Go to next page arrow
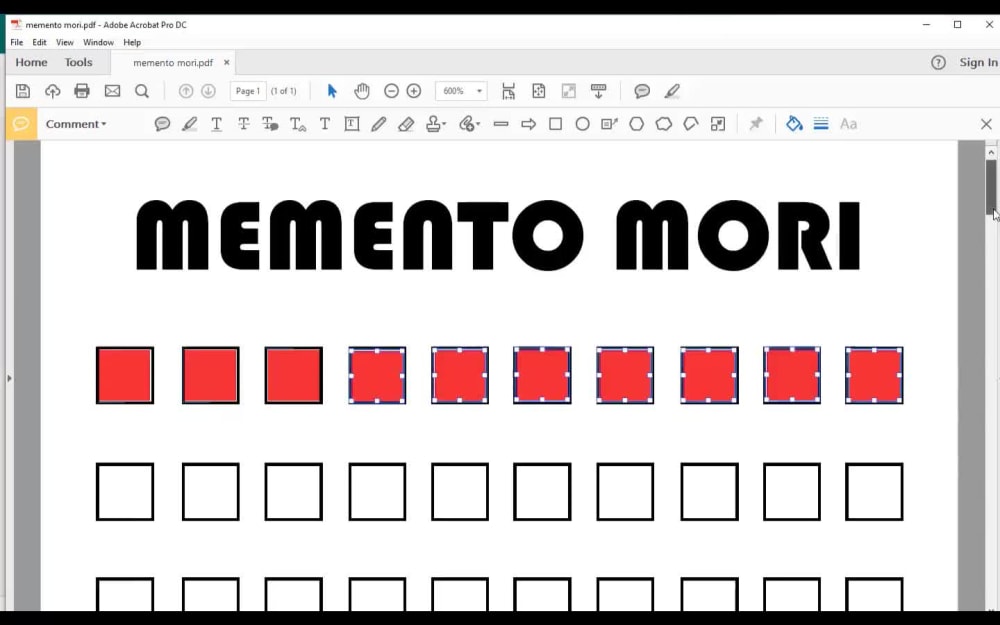The height and width of the screenshot is (625, 1000). click(x=208, y=91)
